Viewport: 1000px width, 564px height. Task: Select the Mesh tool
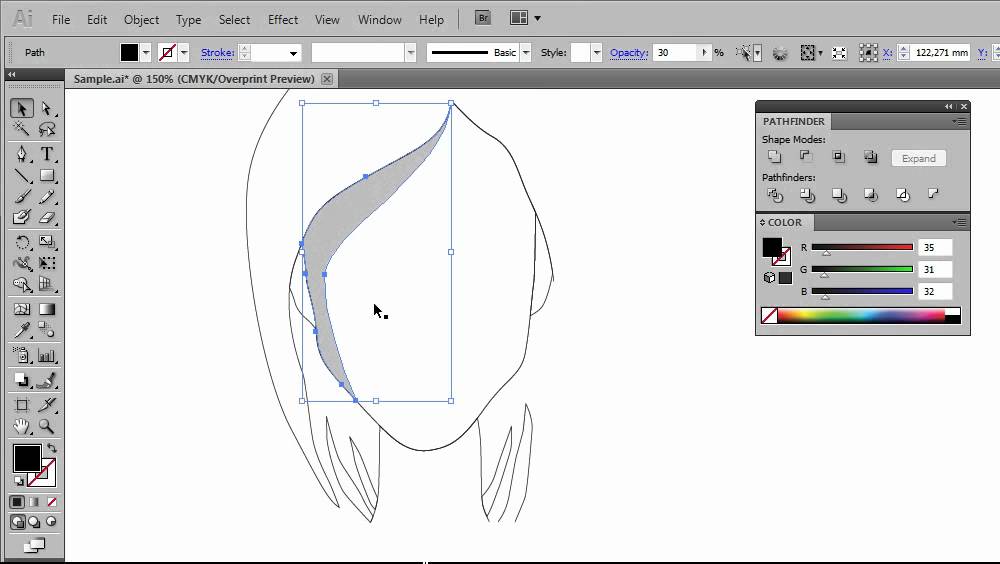point(22,309)
